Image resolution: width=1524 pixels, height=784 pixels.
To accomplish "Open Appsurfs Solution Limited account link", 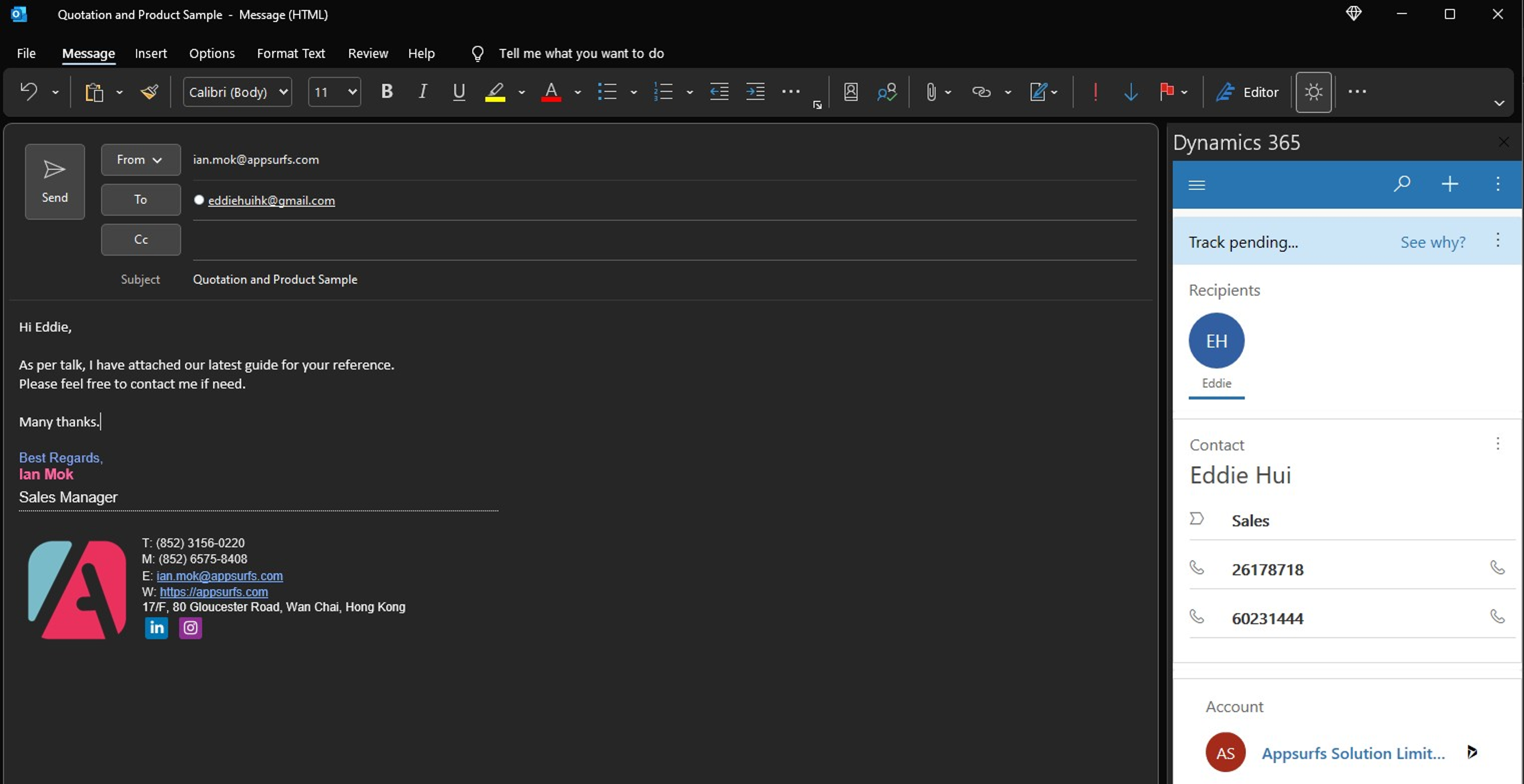I will (1353, 753).
